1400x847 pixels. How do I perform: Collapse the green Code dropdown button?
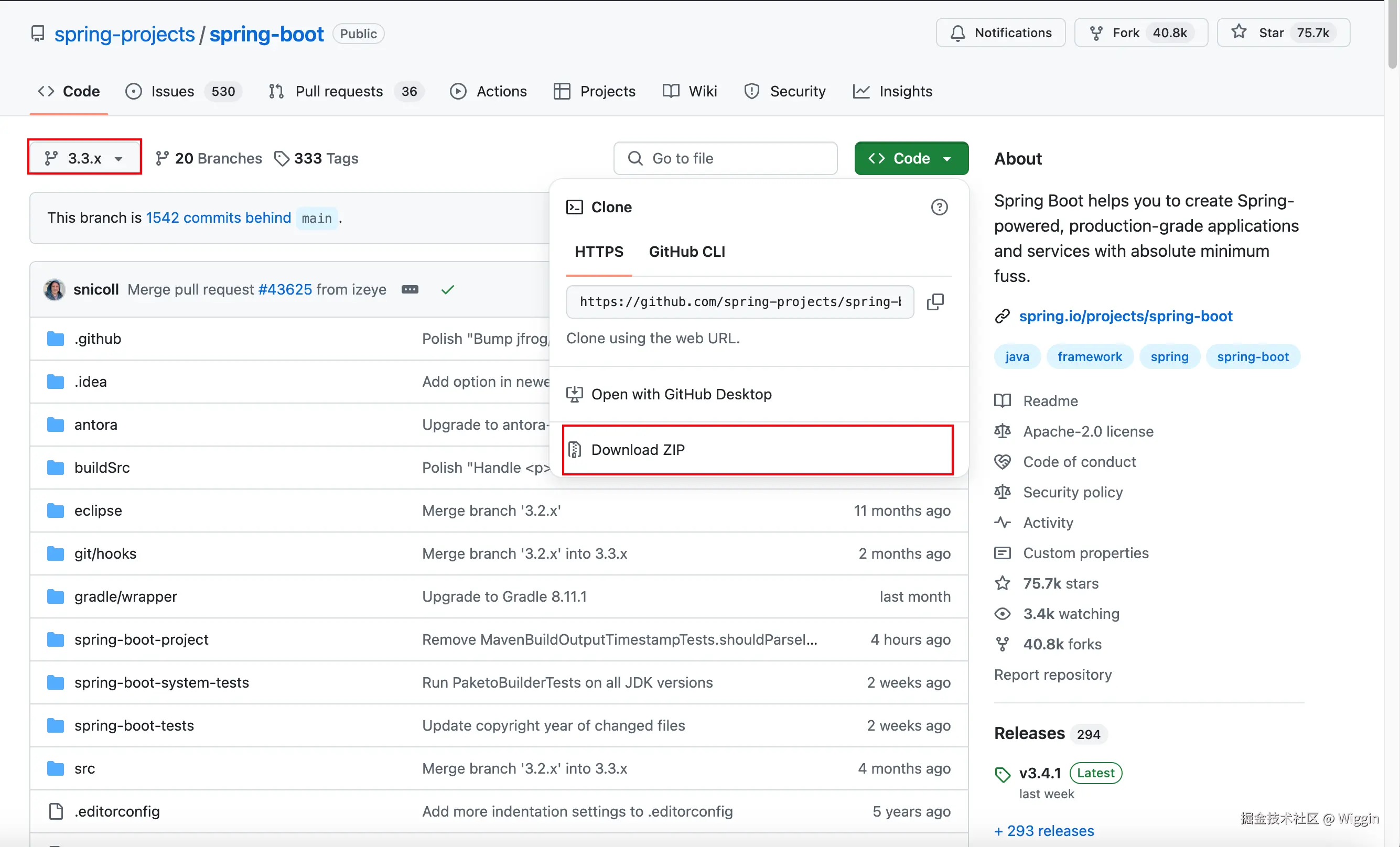coord(911,158)
